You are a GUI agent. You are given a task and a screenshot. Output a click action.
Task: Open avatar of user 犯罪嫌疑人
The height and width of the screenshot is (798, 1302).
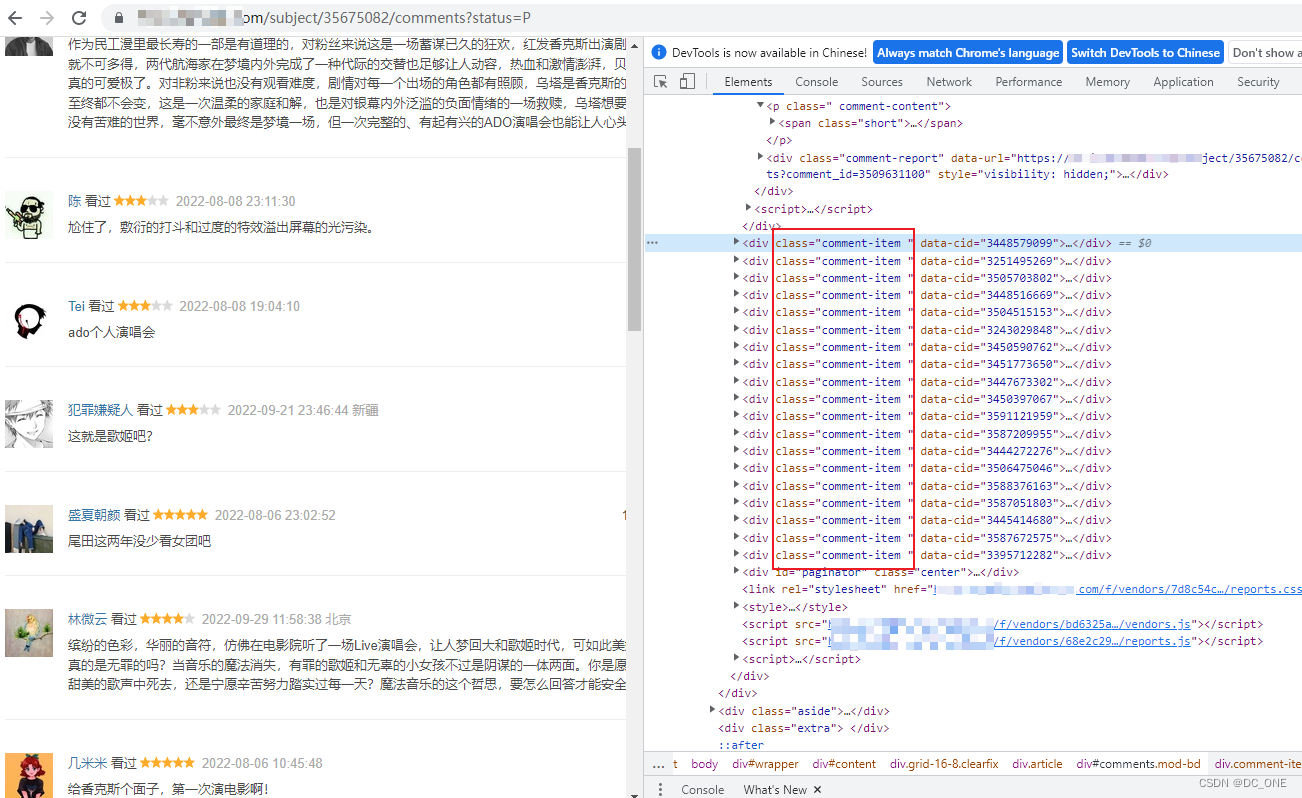point(29,424)
